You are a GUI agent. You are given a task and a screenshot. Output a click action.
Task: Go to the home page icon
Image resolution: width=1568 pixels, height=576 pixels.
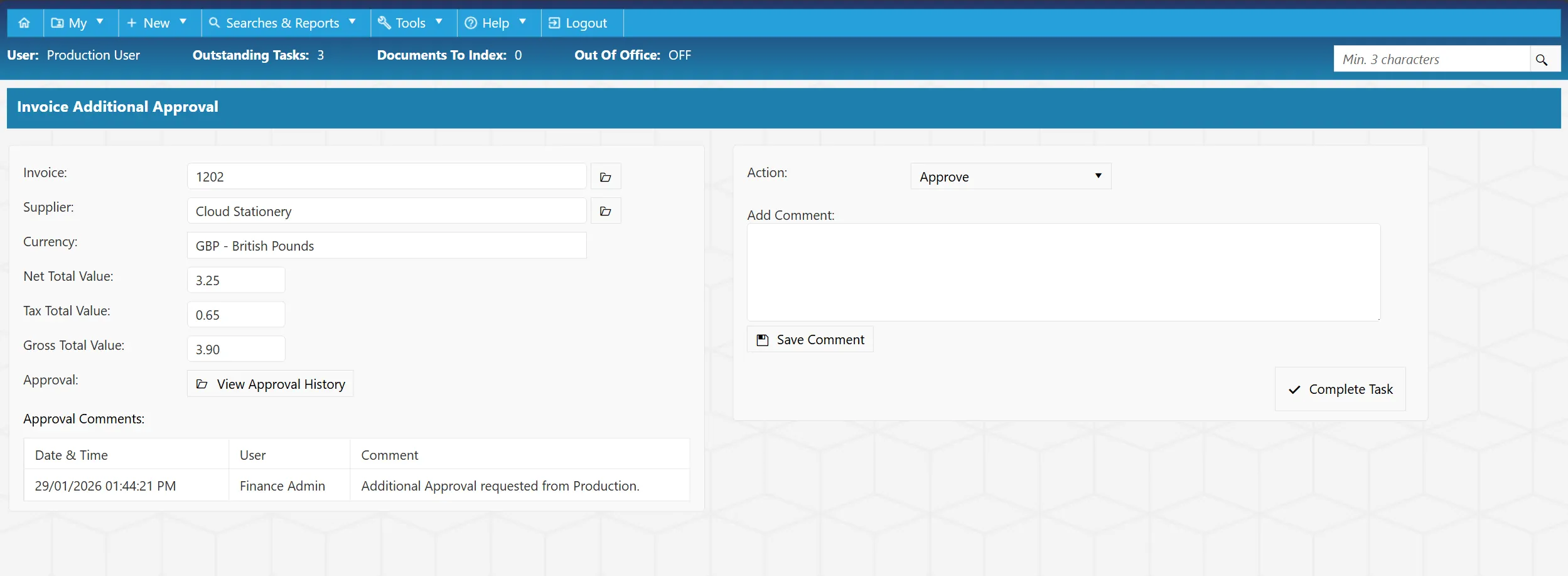coord(24,23)
